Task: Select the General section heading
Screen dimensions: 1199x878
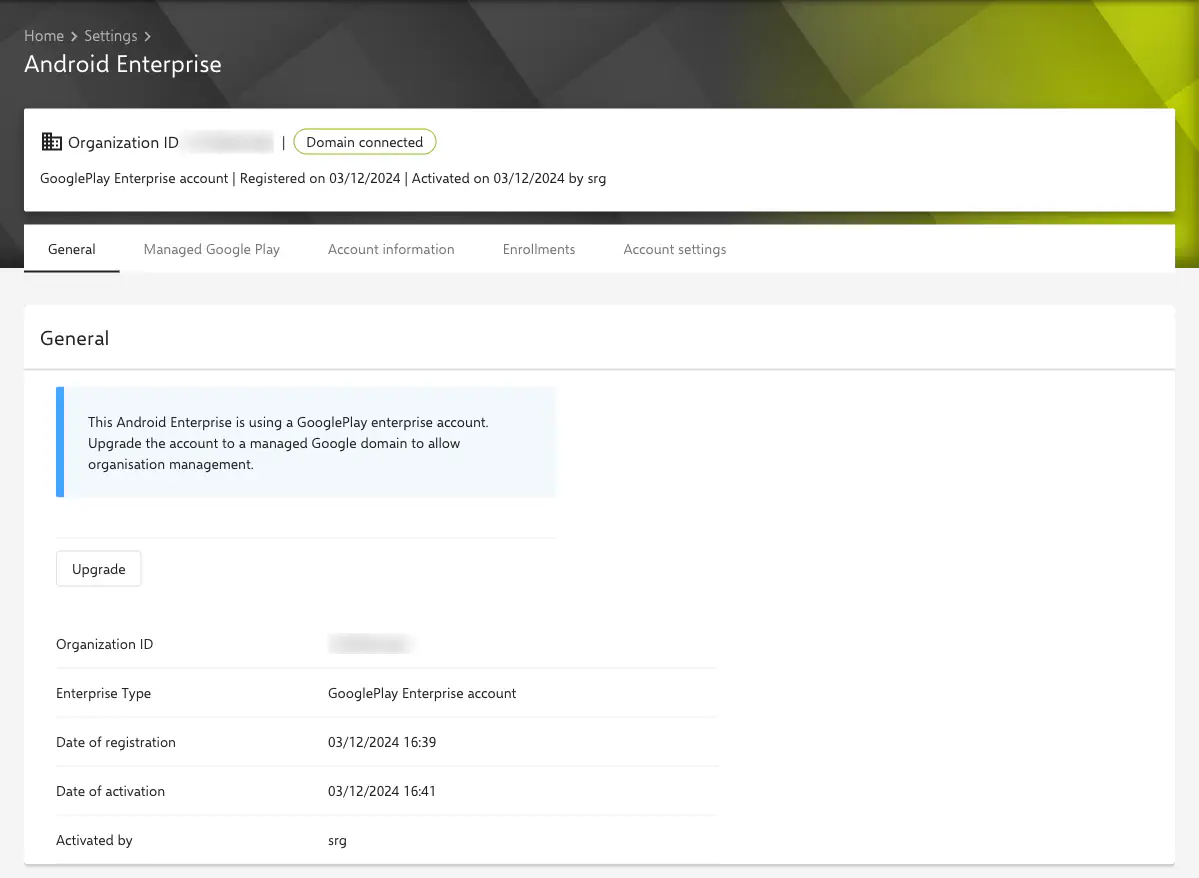Action: point(74,339)
